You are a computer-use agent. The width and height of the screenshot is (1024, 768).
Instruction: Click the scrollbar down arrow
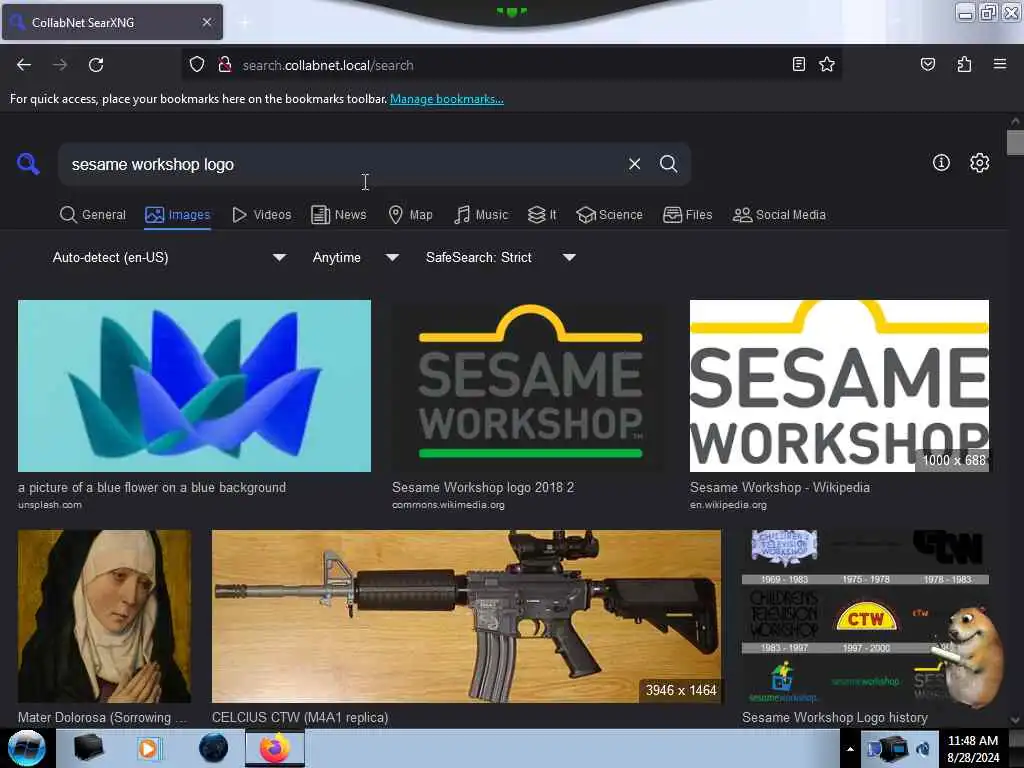[1015, 720]
